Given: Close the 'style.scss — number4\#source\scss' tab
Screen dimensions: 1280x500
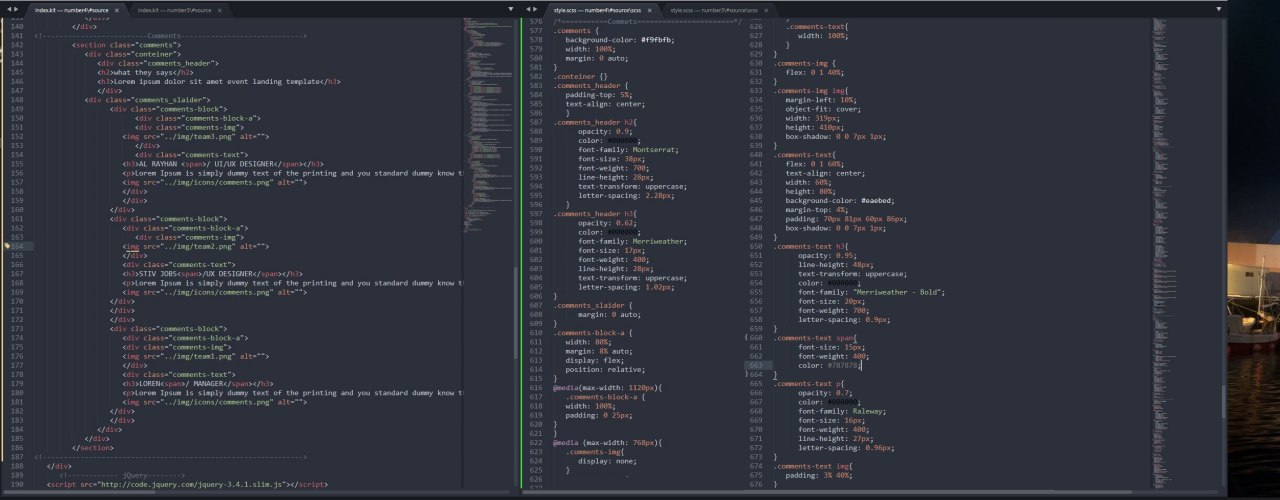Looking at the screenshot, I should [648, 9].
